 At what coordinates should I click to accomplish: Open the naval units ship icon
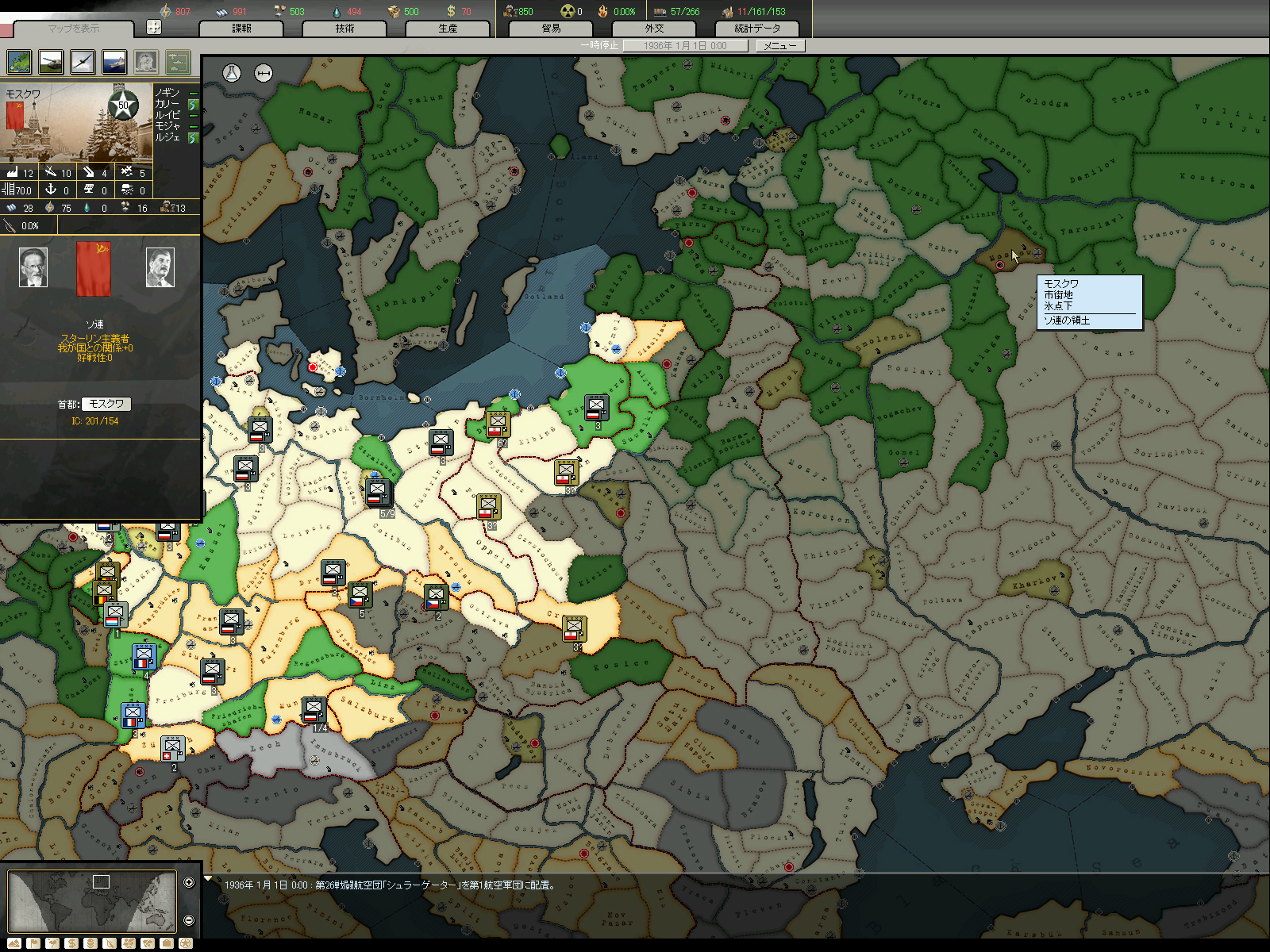(114, 62)
